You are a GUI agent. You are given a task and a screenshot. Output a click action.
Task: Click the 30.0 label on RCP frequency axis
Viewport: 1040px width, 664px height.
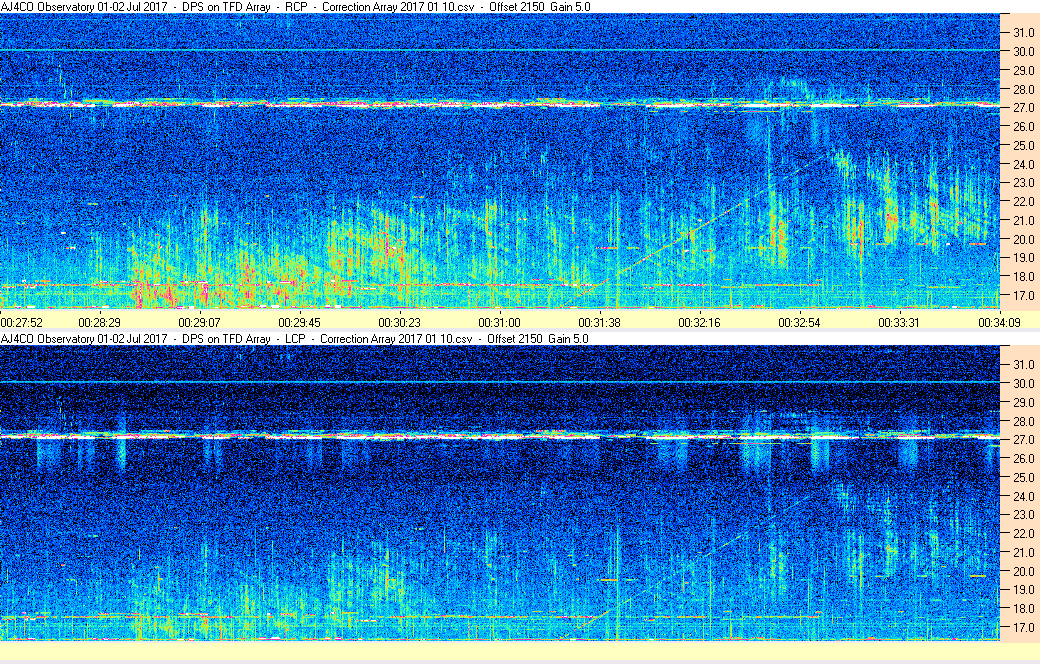1023,51
